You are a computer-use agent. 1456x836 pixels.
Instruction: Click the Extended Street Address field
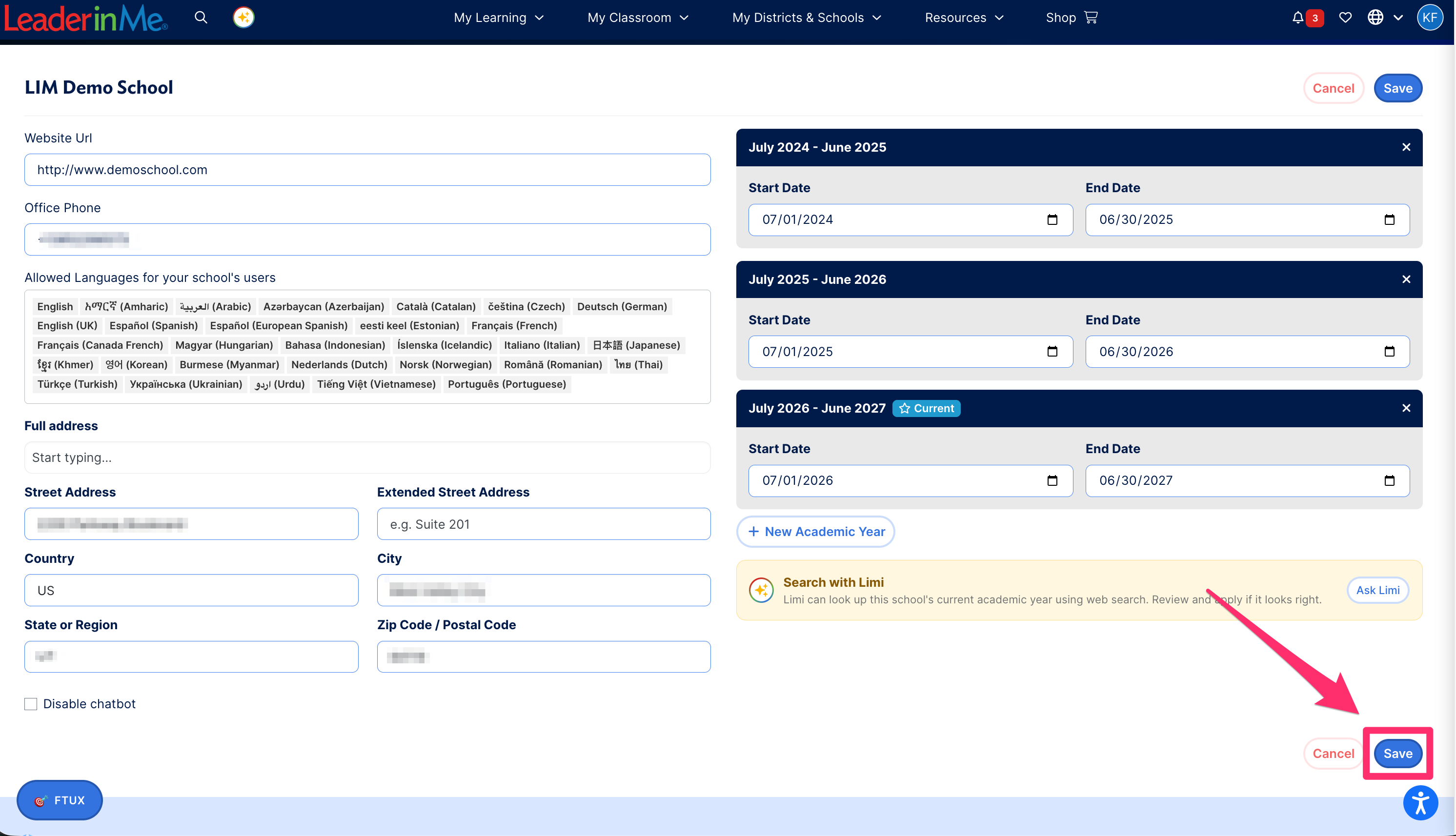pyautogui.click(x=544, y=524)
